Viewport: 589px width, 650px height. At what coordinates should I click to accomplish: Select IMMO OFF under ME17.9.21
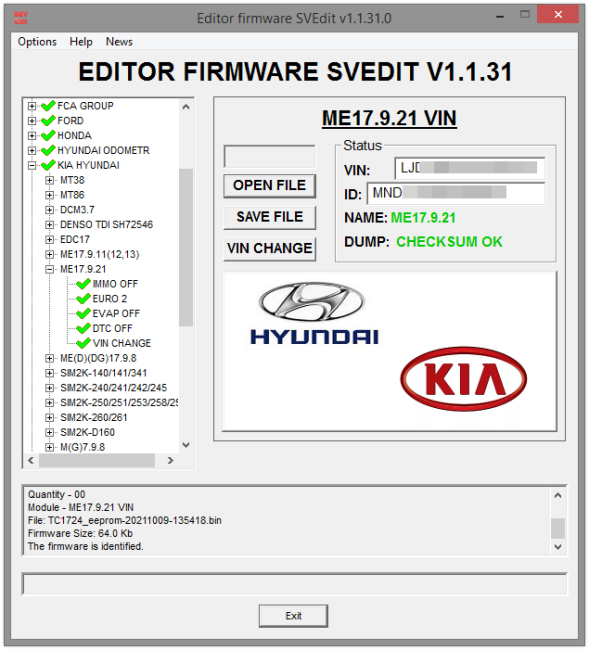(115, 284)
